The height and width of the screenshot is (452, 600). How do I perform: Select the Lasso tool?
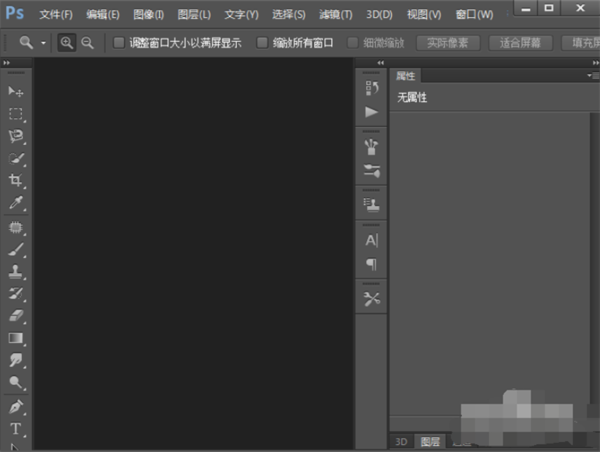(x=16, y=136)
